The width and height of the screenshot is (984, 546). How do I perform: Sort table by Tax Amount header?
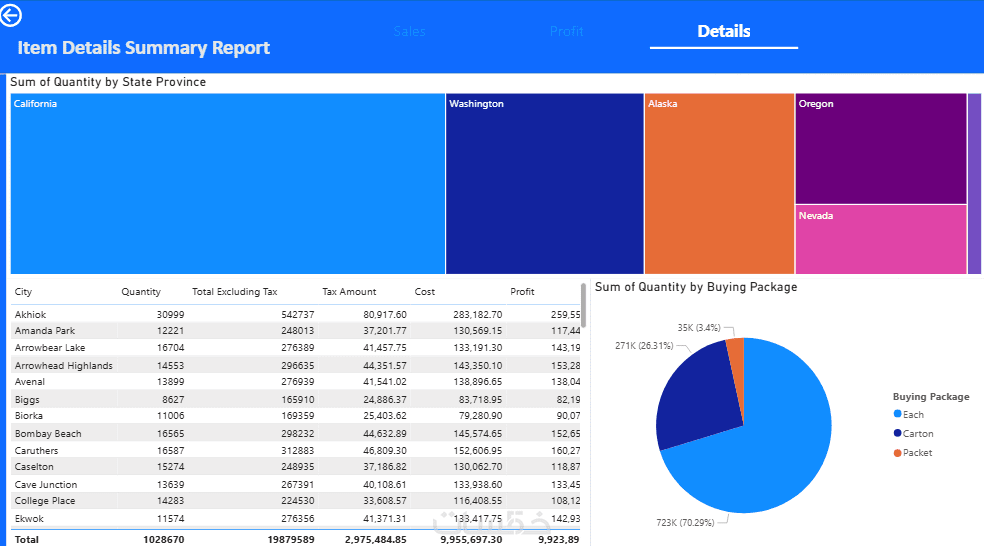349,292
